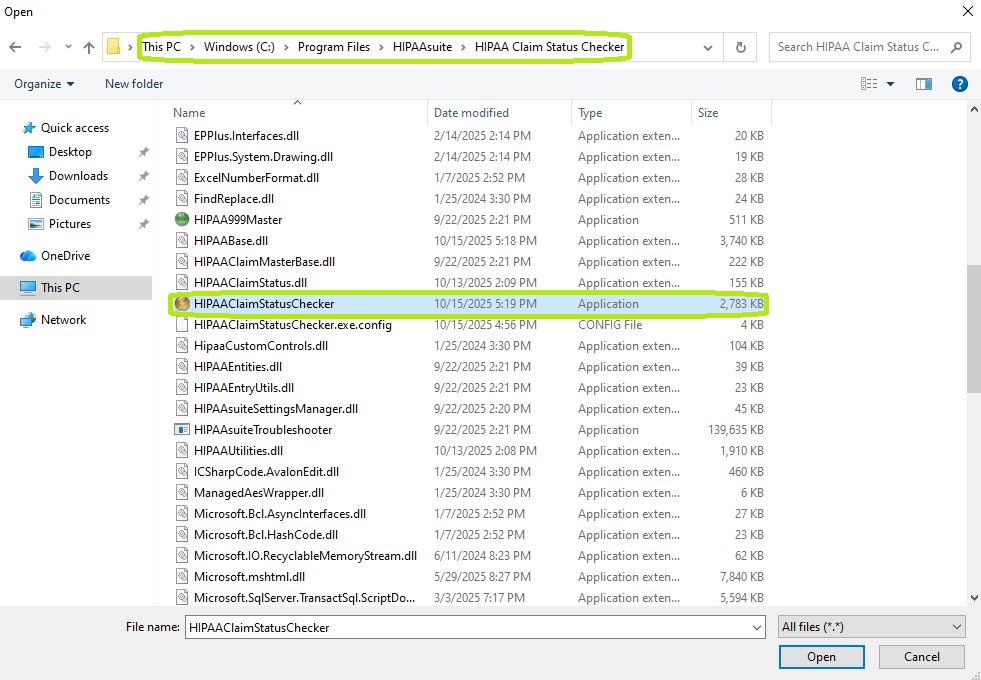This screenshot has height=680, width=981.
Task: Select the HIPAAEntryUtils.dll file
Action: click(x=243, y=388)
